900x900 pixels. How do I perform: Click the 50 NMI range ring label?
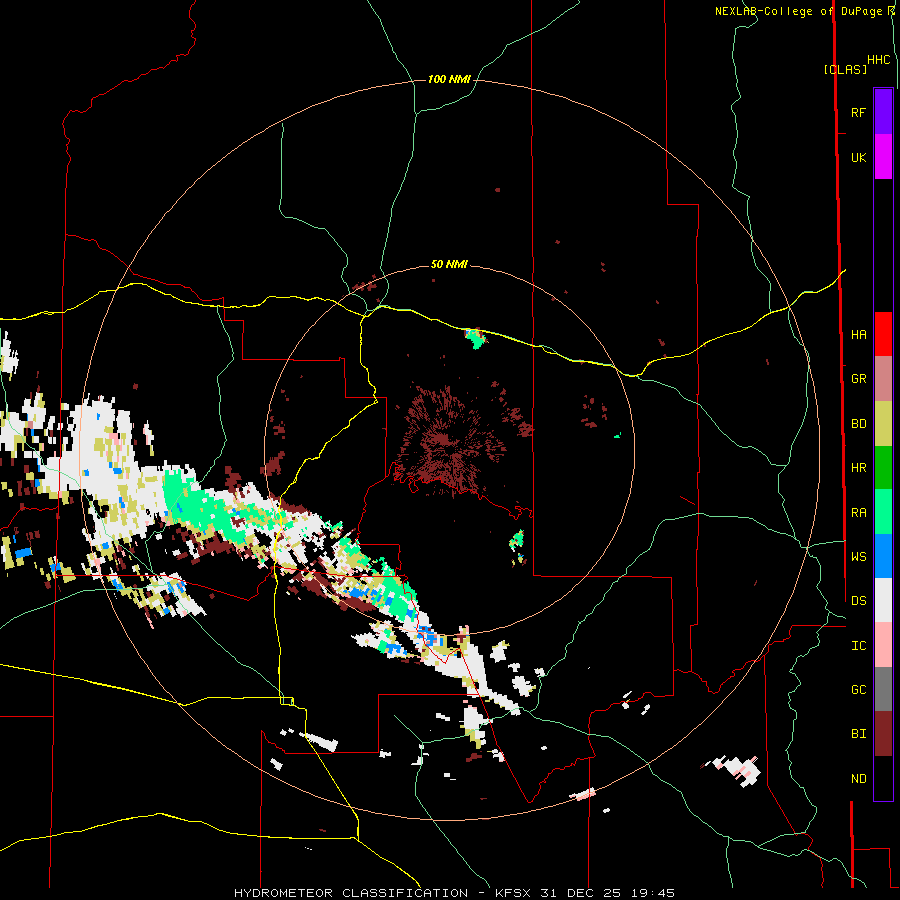(449, 264)
